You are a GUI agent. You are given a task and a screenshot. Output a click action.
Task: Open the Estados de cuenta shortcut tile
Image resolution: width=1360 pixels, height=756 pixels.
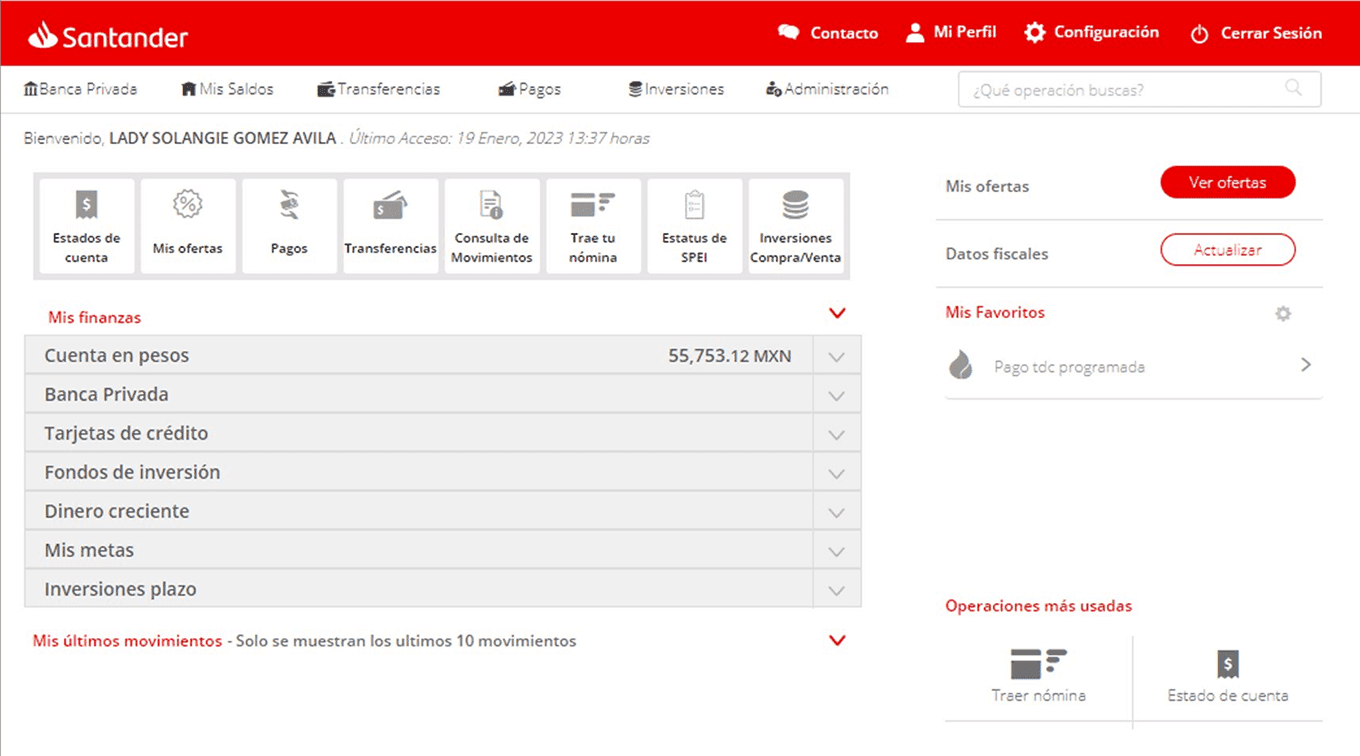click(86, 226)
